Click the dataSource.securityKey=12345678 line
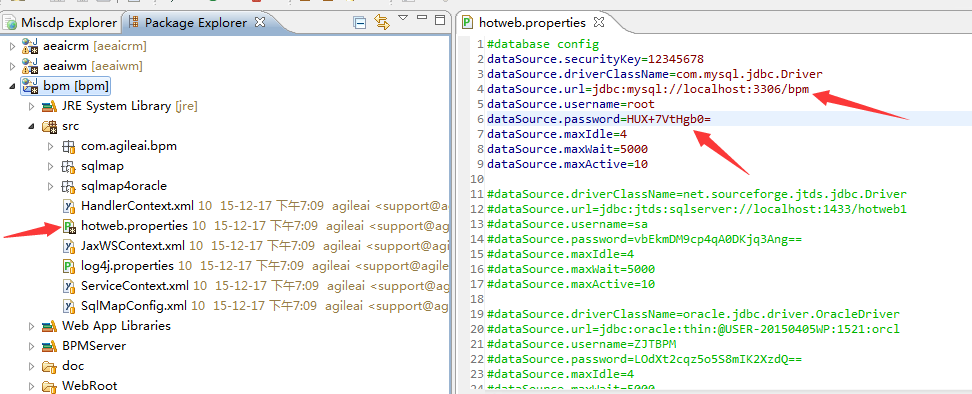The image size is (972, 394). coord(595,59)
